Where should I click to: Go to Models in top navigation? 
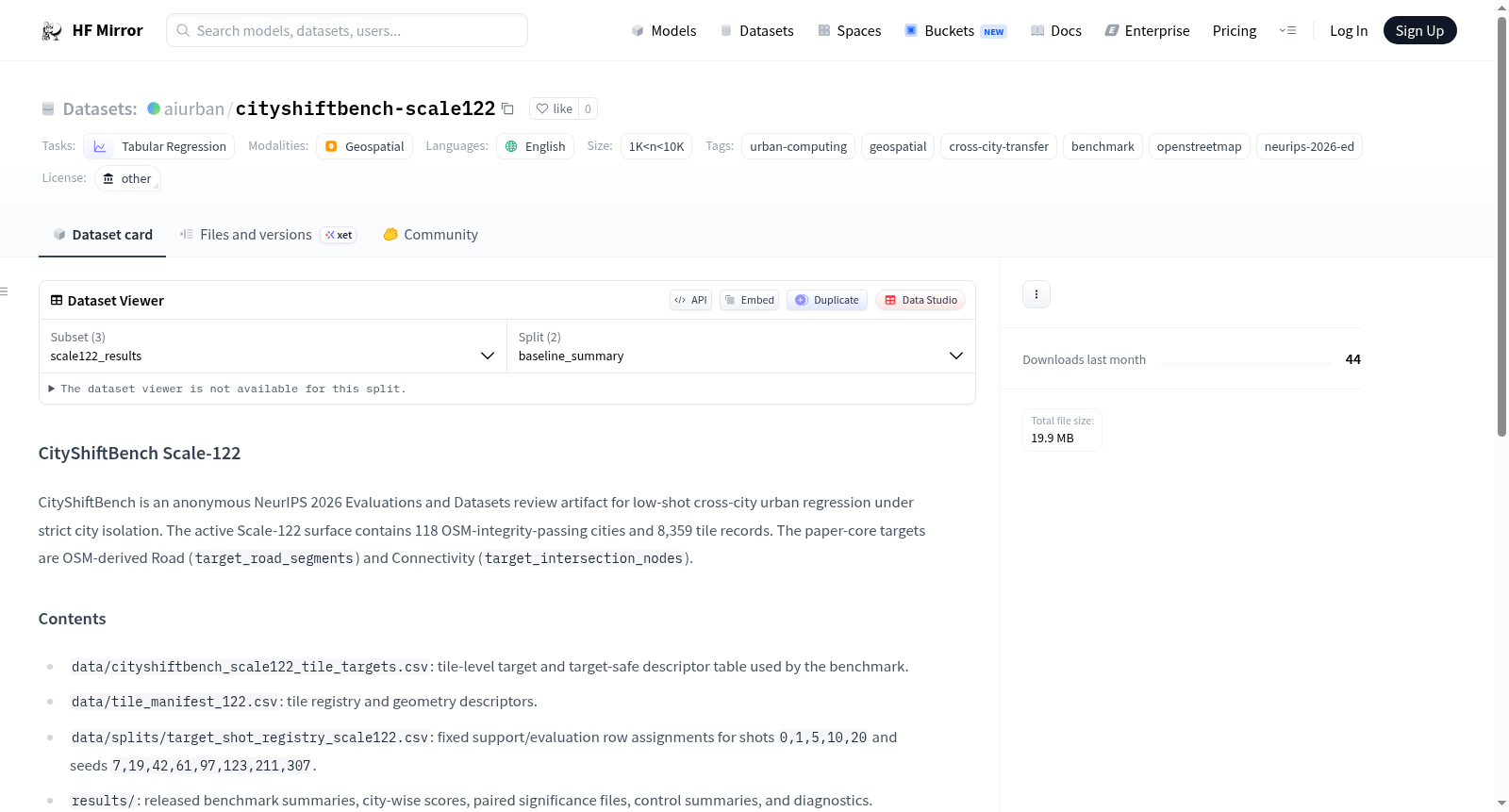pos(664,31)
